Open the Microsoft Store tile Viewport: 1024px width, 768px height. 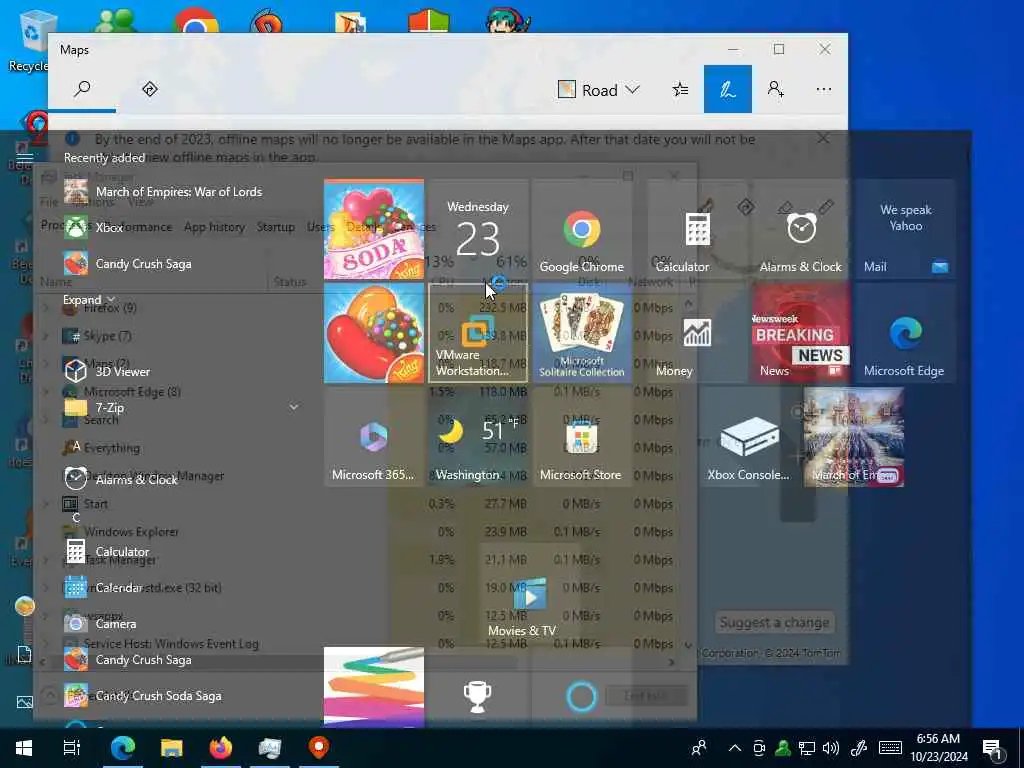click(x=581, y=437)
